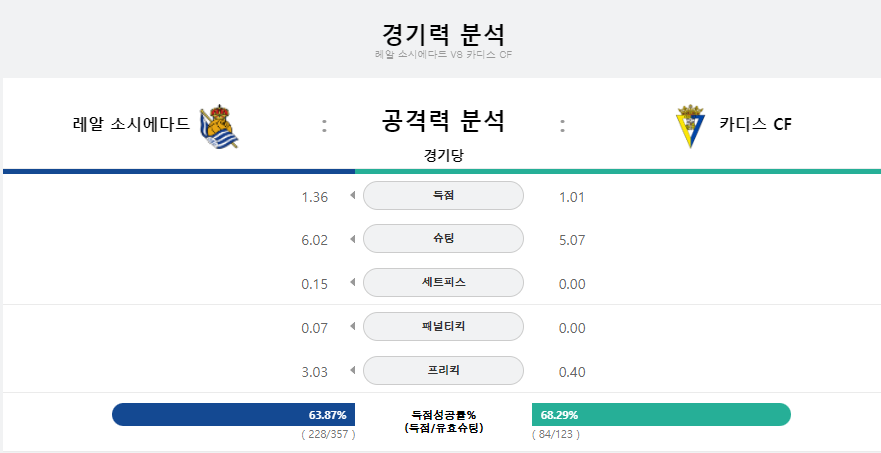Image resolution: width=881 pixels, height=453 pixels.
Task: Click the Cadiz CF team crest
Action: tap(691, 126)
